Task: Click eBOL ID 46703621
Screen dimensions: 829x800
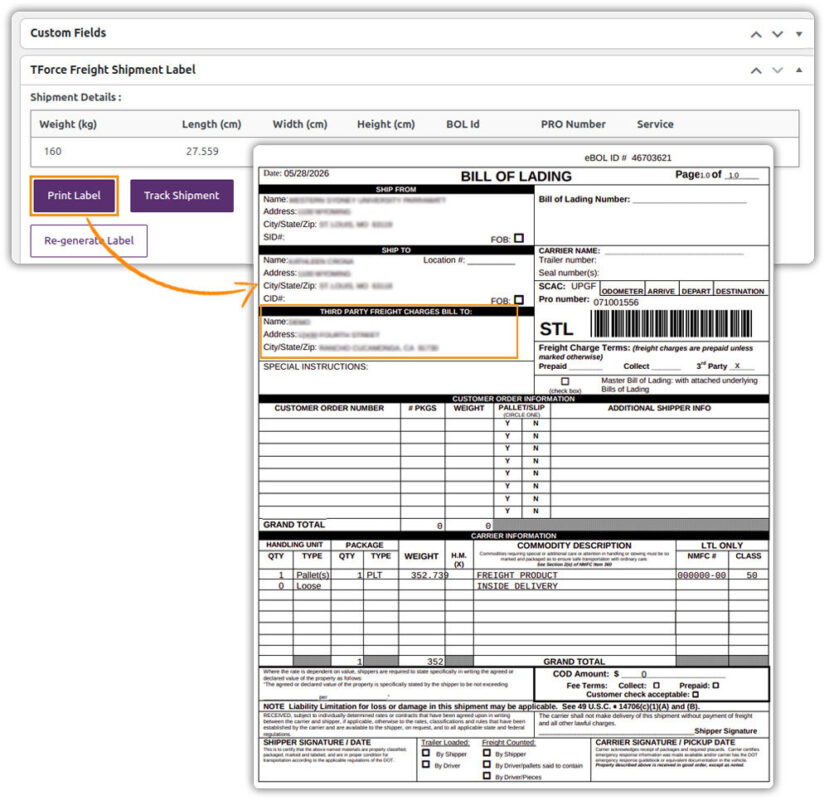Action: 628,158
